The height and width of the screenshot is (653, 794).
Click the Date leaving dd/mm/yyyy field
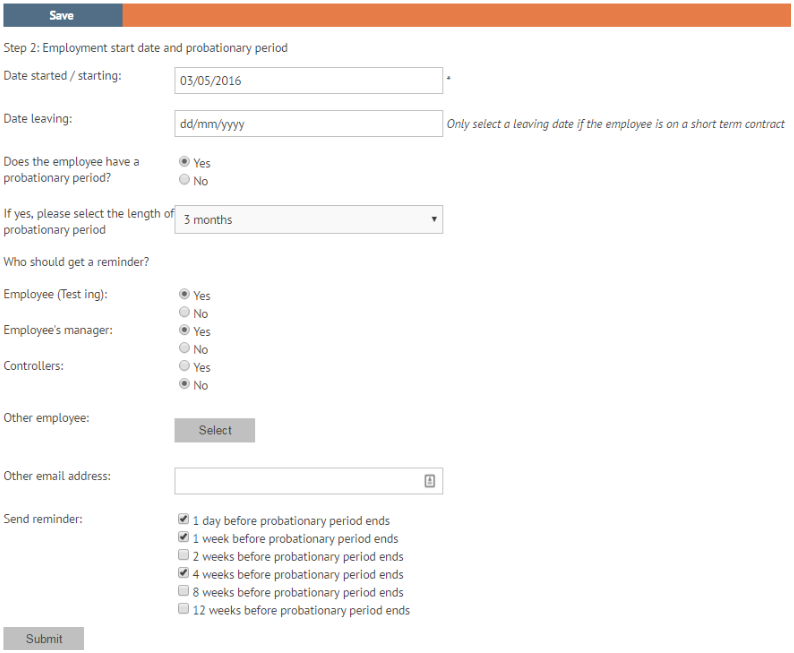(x=308, y=124)
